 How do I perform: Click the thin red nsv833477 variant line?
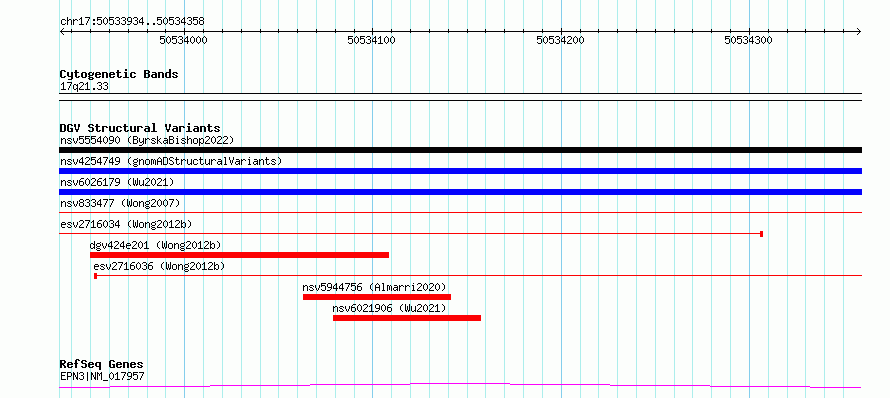460,213
